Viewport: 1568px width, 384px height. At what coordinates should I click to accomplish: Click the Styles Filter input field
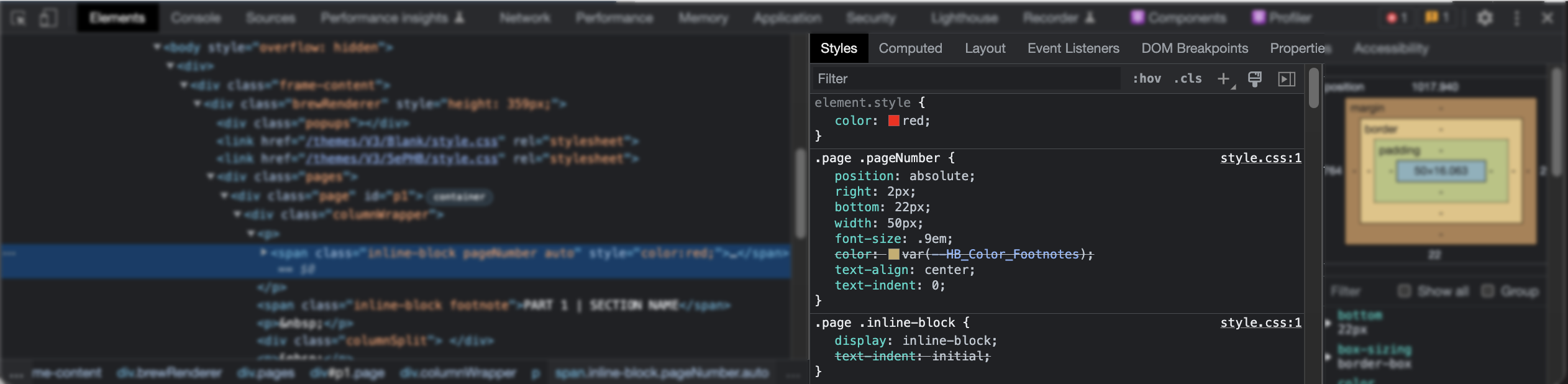[x=966, y=79]
